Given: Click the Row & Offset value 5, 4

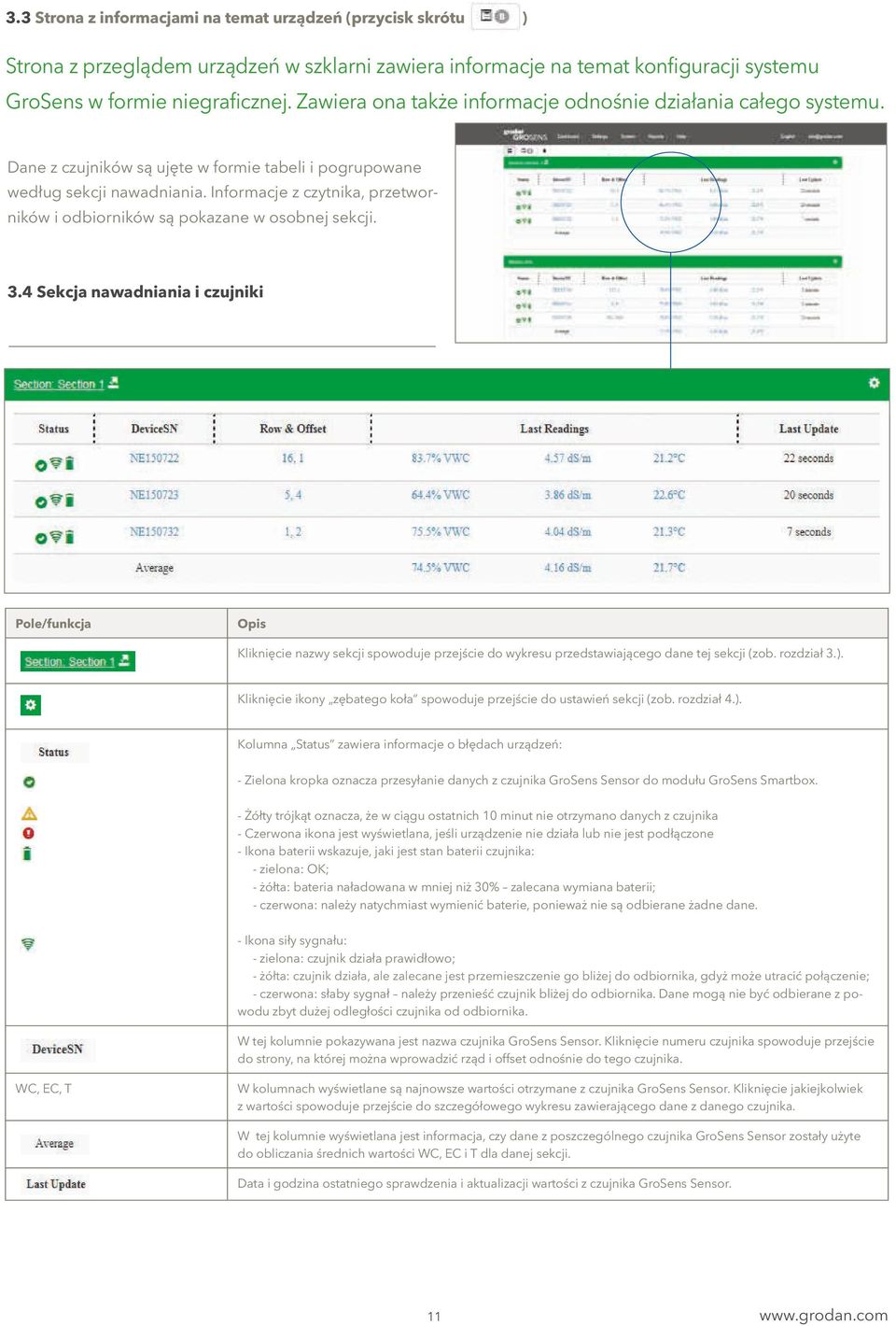Looking at the screenshot, I should pos(293,495).
